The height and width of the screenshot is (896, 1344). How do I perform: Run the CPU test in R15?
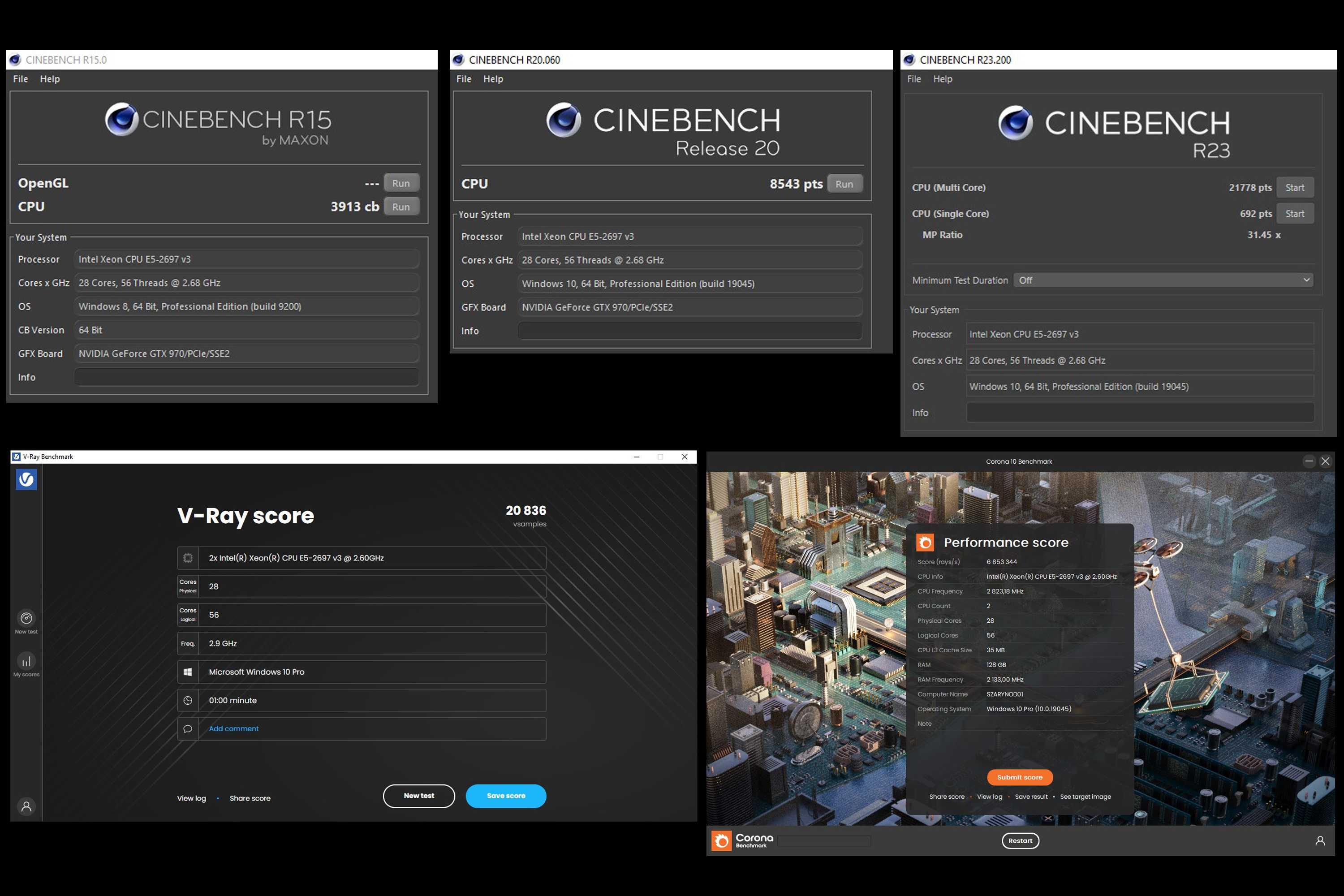(x=401, y=206)
